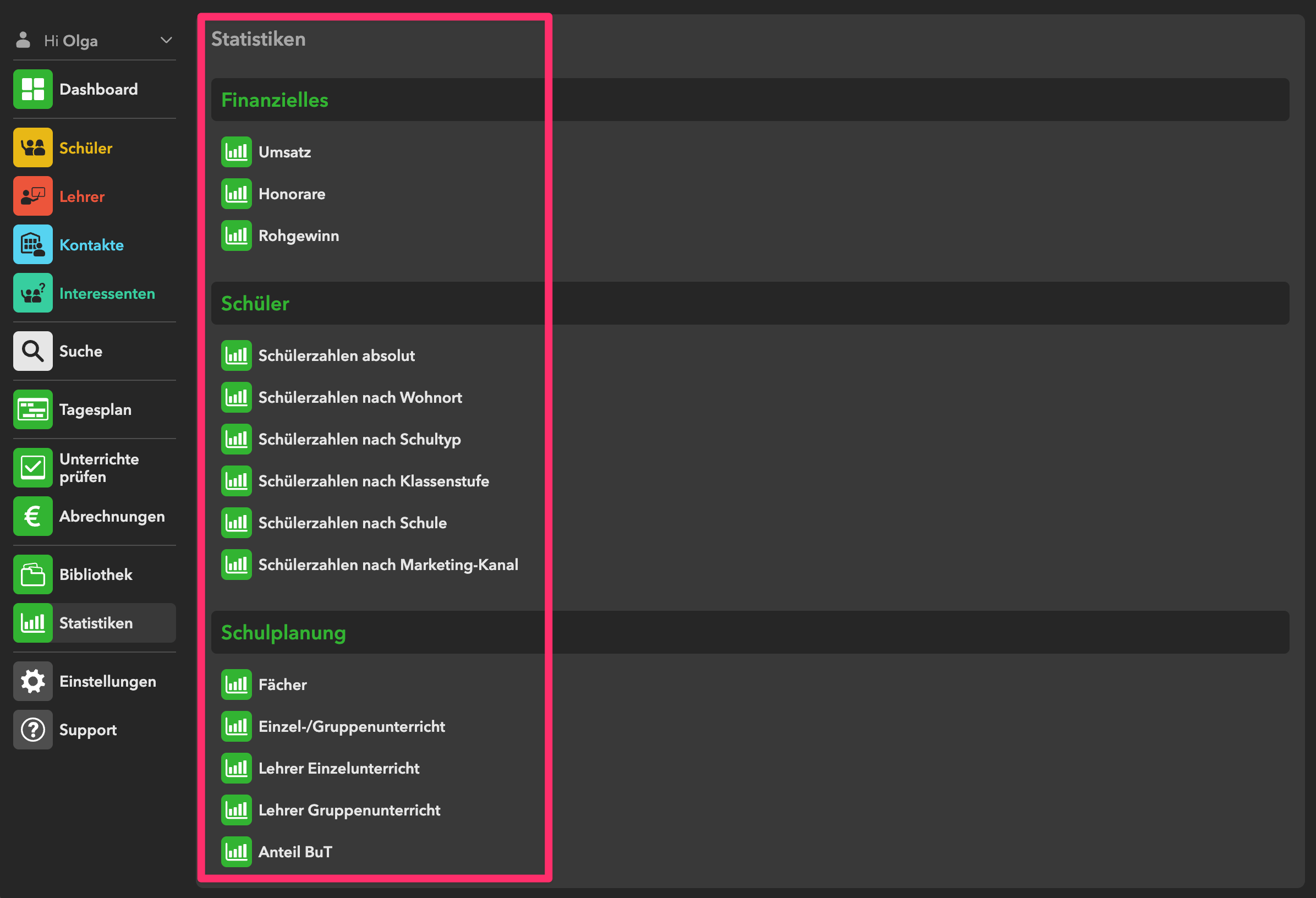
Task: Open Schüler via the yellow sidebar icon
Action: [33, 147]
